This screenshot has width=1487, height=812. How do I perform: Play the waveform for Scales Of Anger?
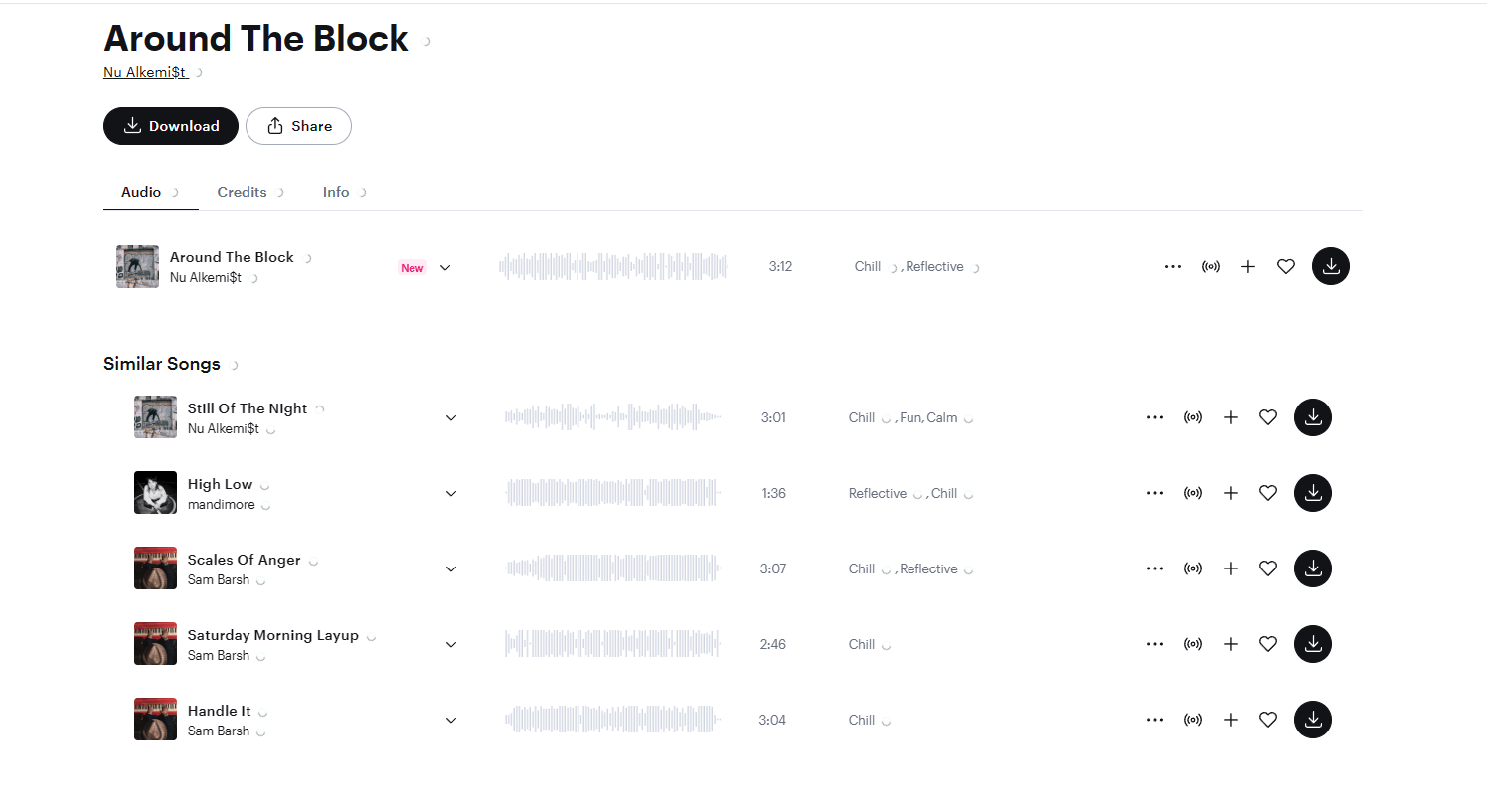(x=612, y=568)
